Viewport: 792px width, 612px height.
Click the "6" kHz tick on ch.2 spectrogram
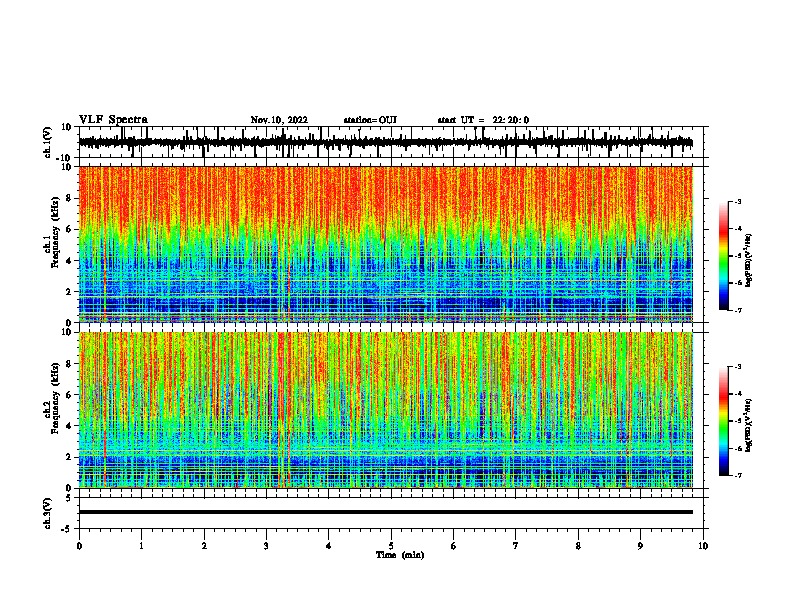[69, 395]
